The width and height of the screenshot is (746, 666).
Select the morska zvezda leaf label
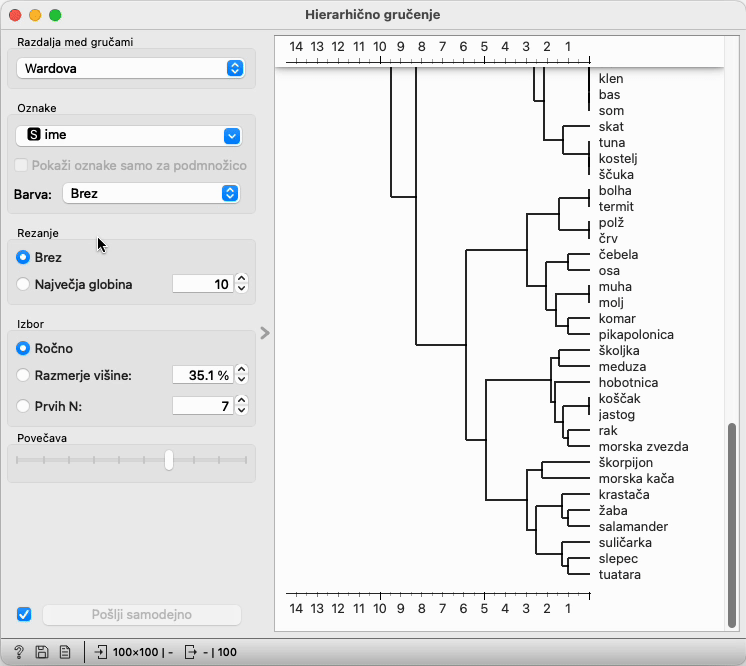643,447
